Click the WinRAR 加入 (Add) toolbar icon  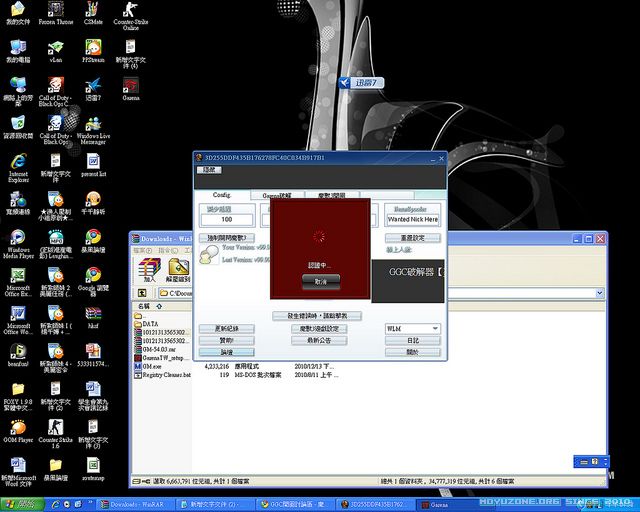coord(149,270)
